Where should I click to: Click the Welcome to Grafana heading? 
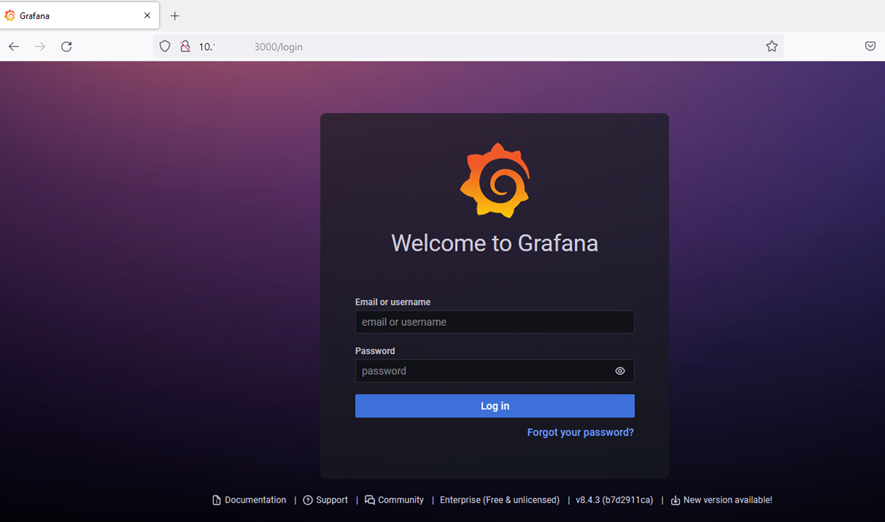pos(494,243)
